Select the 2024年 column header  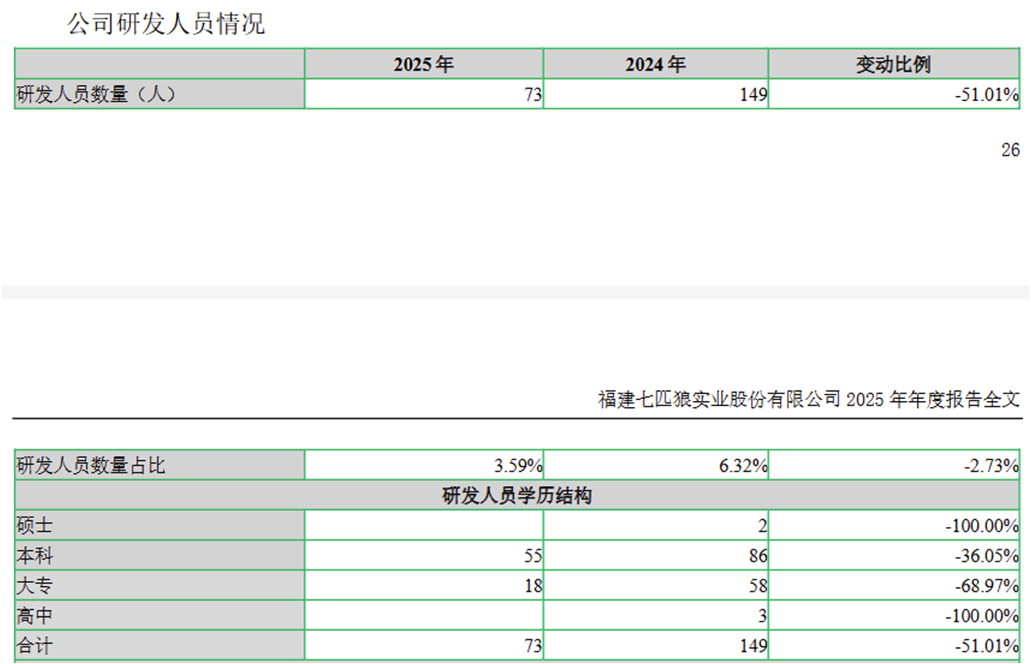[x=656, y=64]
